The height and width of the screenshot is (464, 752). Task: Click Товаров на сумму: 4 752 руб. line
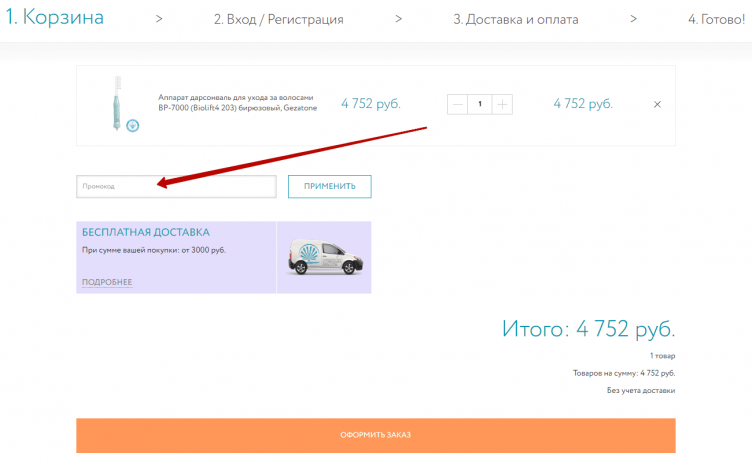pyautogui.click(x=624, y=373)
